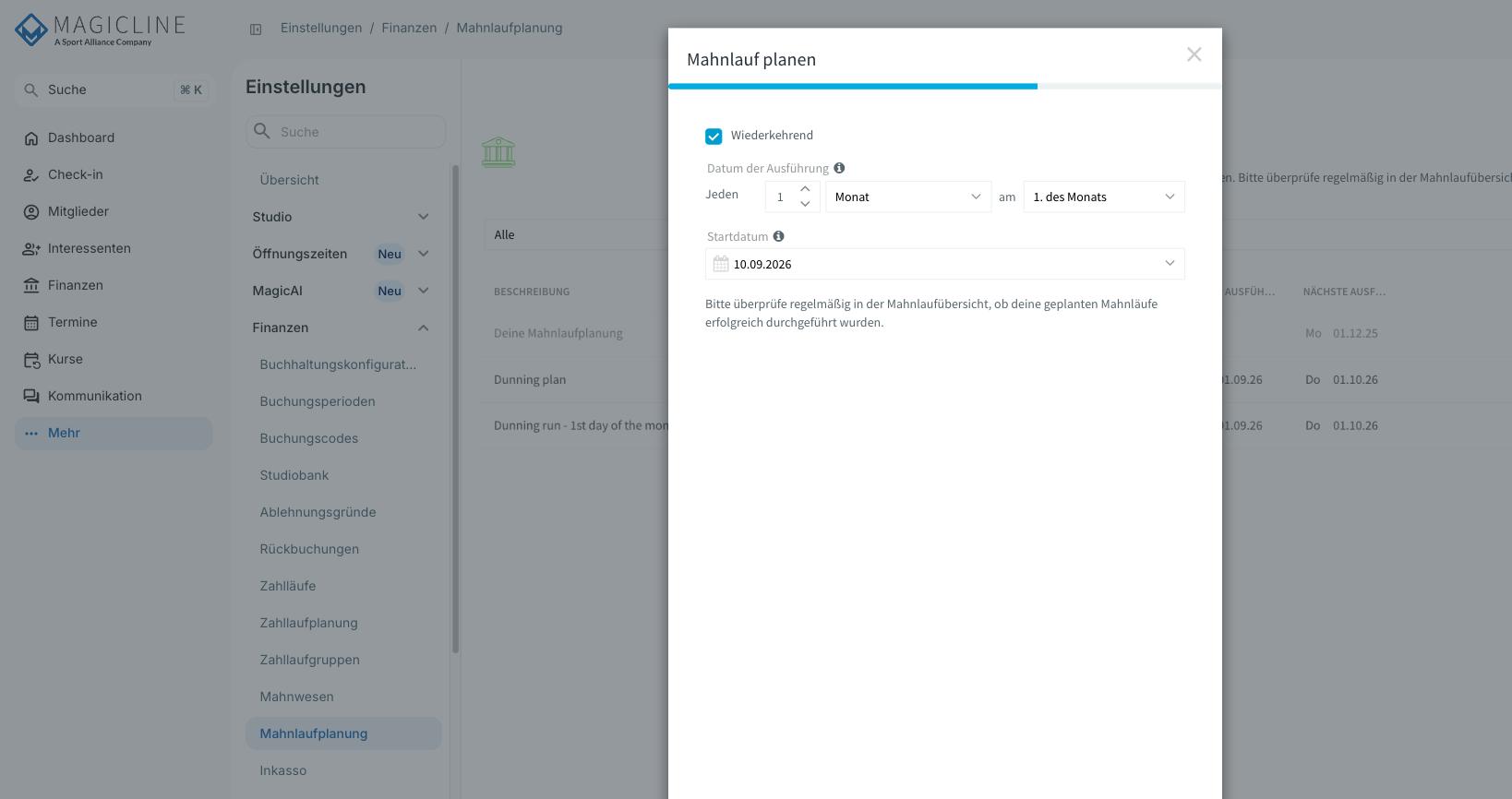This screenshot has height=799, width=1512.
Task: Open the Monat interval dropdown
Action: point(908,197)
